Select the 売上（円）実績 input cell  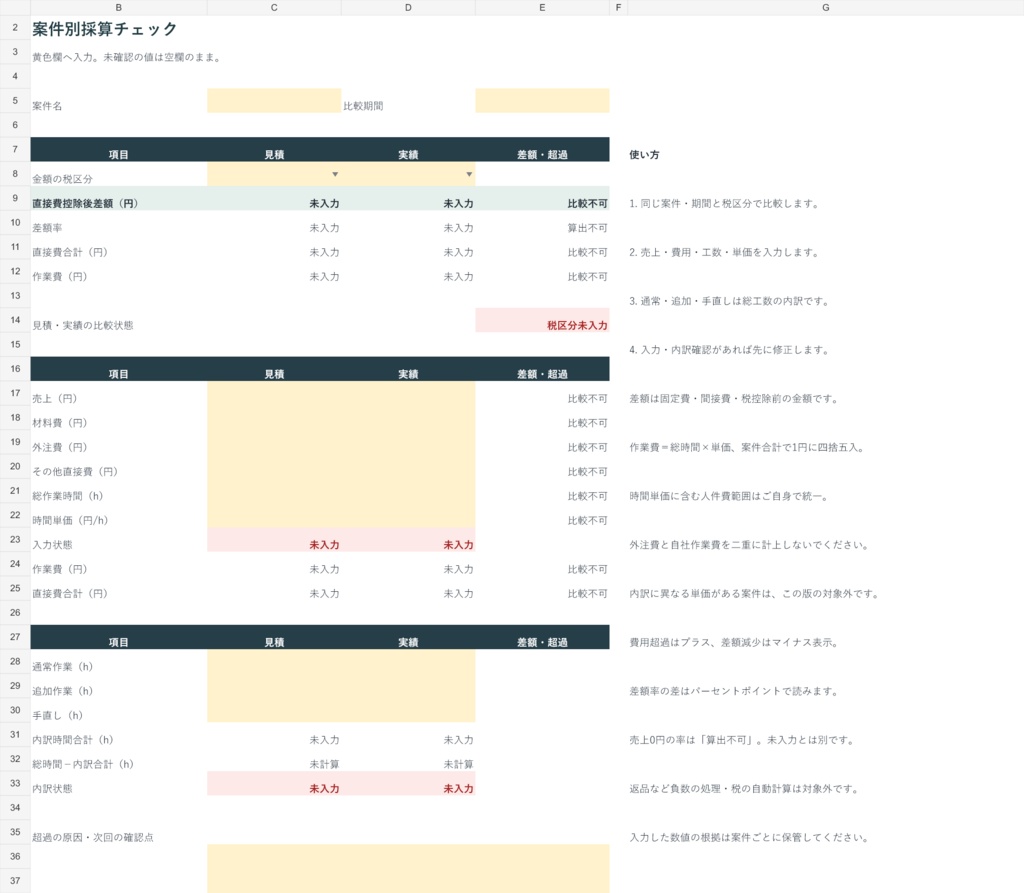point(408,393)
